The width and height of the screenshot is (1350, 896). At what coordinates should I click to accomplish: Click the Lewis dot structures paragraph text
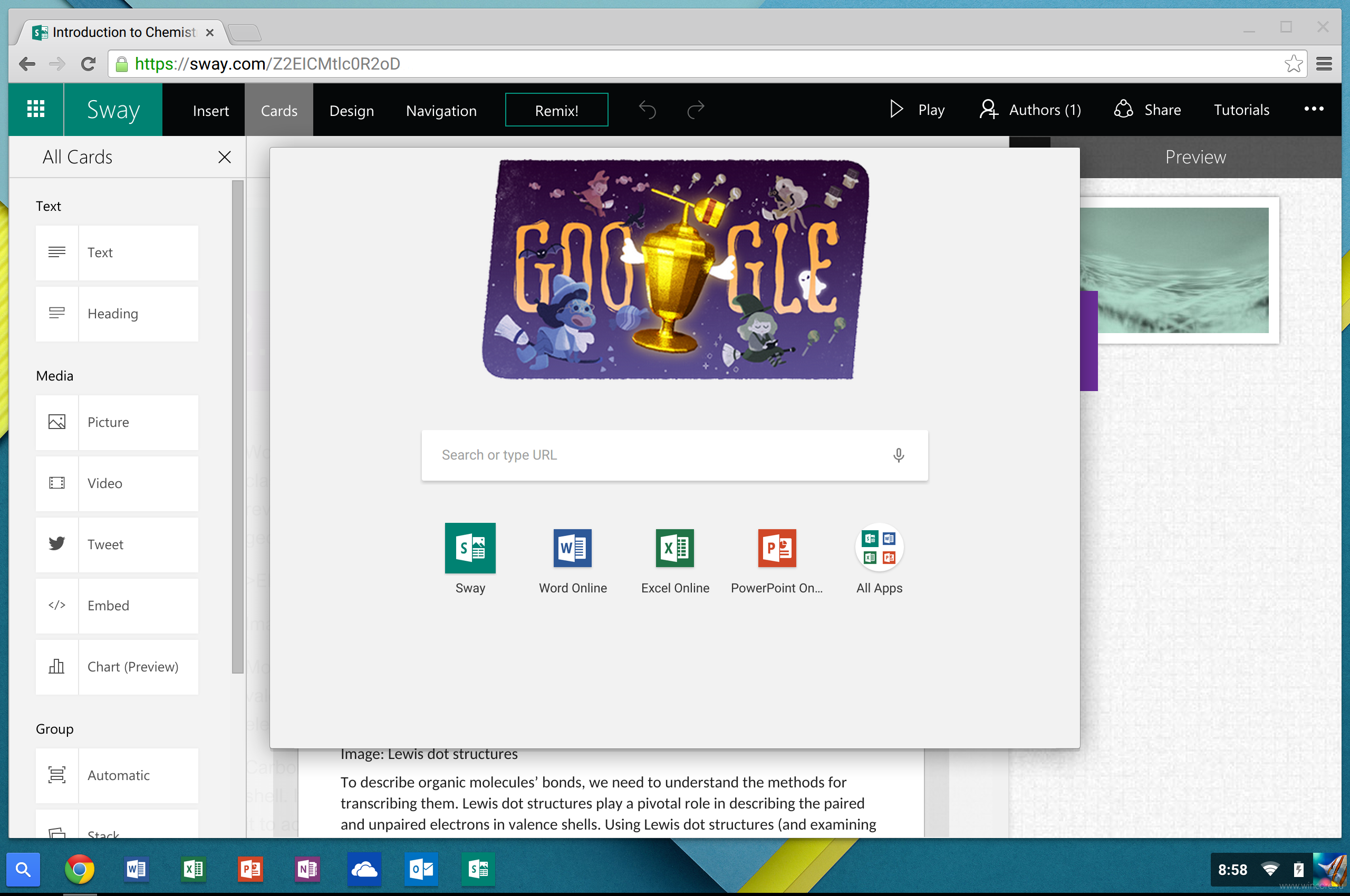point(608,803)
